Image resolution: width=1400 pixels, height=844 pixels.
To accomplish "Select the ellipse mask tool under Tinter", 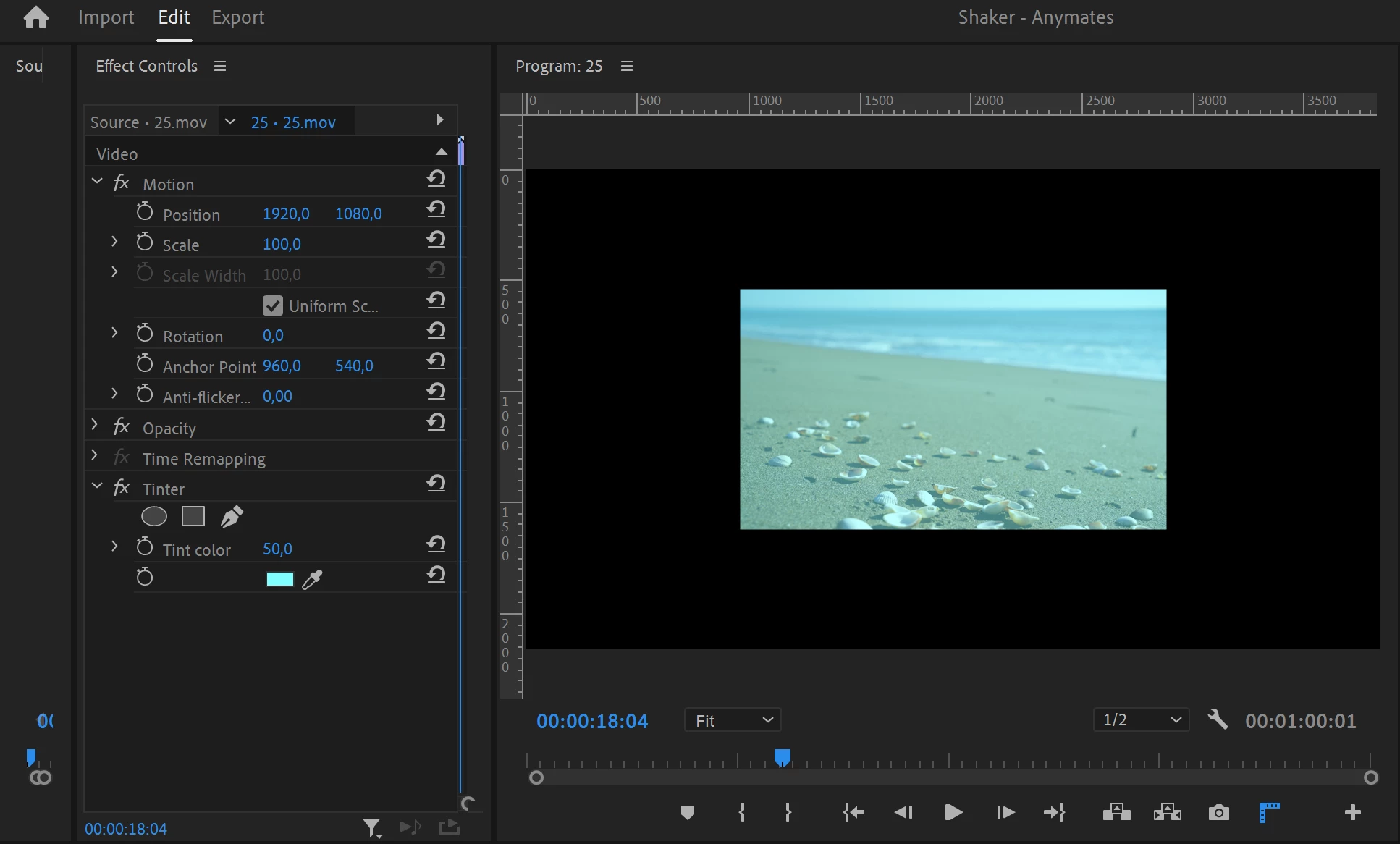I will tap(153, 516).
